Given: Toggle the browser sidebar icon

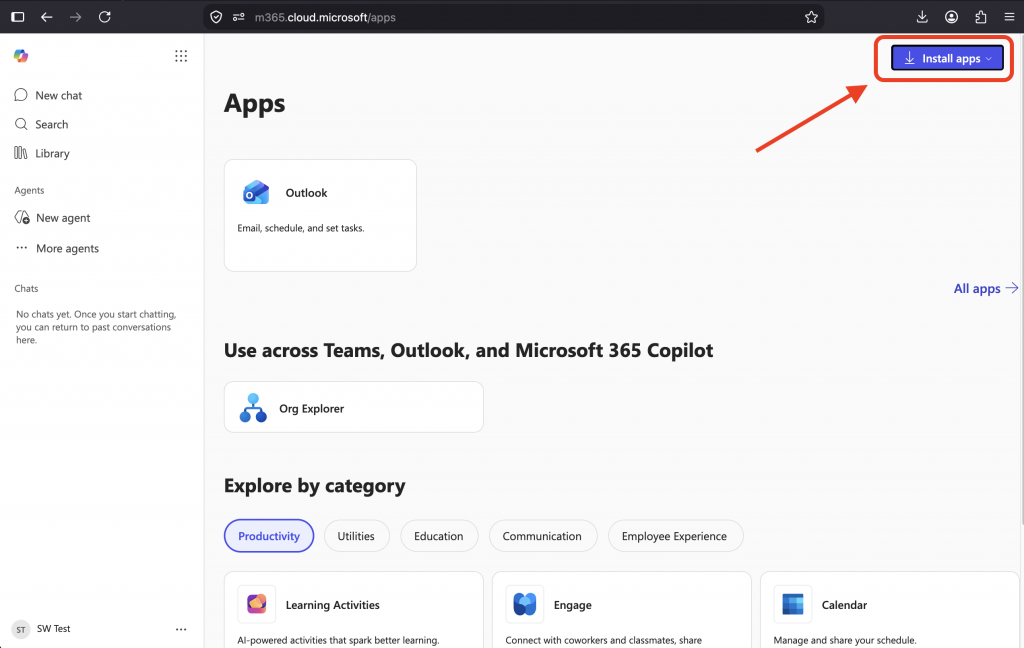Looking at the screenshot, I should pos(18,17).
